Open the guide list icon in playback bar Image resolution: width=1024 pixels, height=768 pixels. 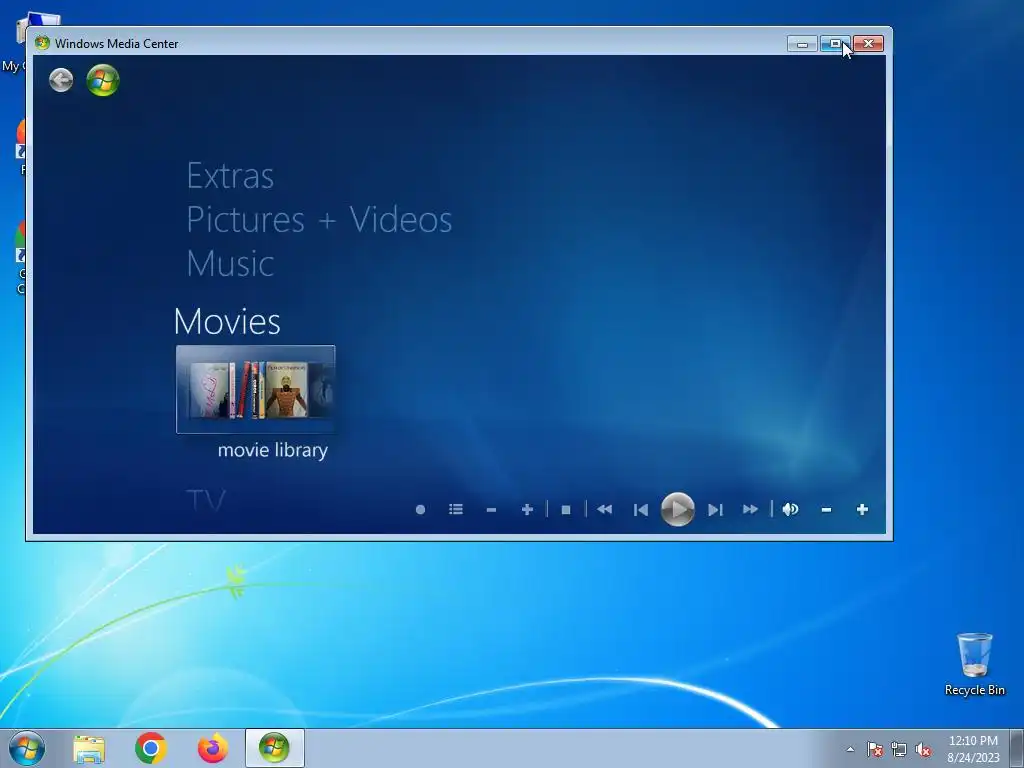pos(456,509)
